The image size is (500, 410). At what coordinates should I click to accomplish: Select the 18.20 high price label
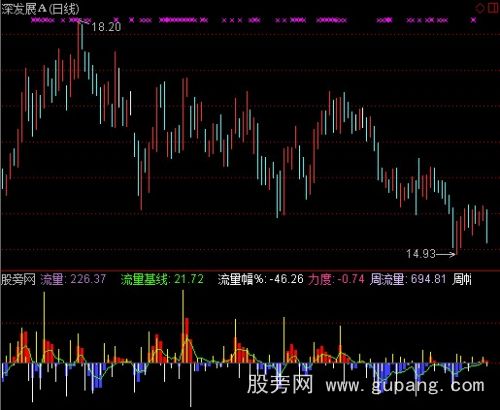[106, 27]
